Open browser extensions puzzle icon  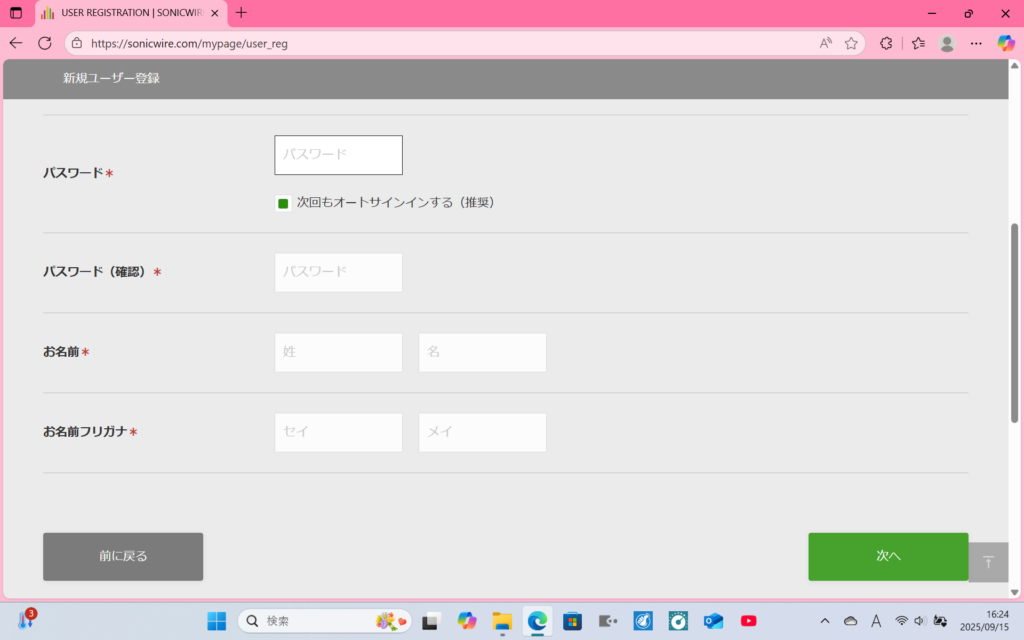886,43
